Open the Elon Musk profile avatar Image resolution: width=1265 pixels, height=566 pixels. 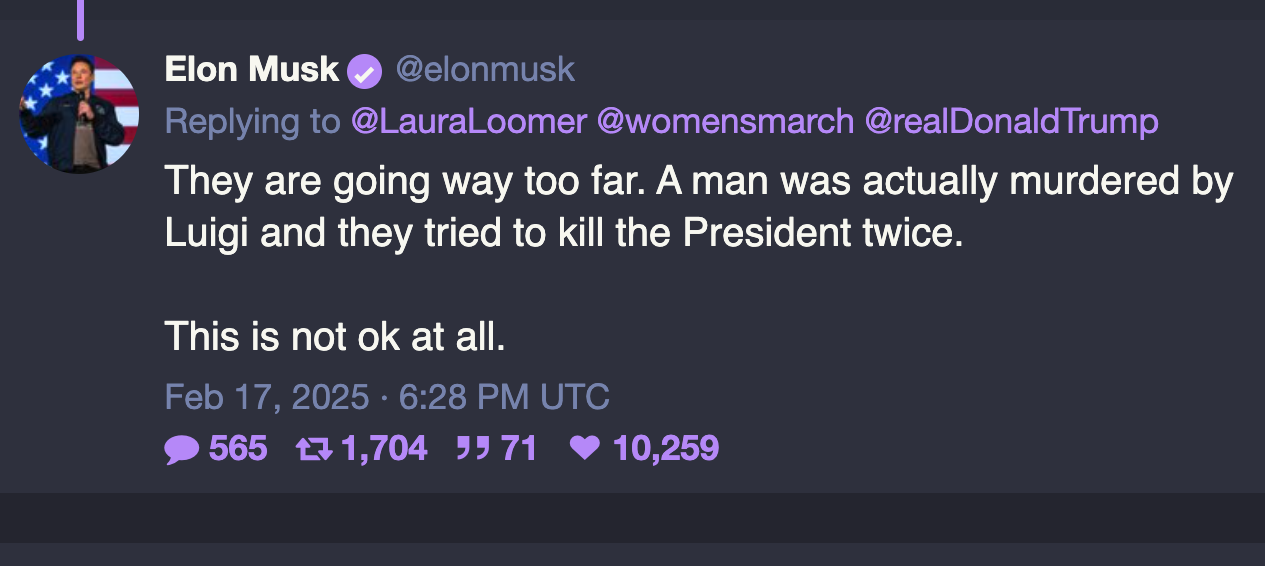(78, 113)
